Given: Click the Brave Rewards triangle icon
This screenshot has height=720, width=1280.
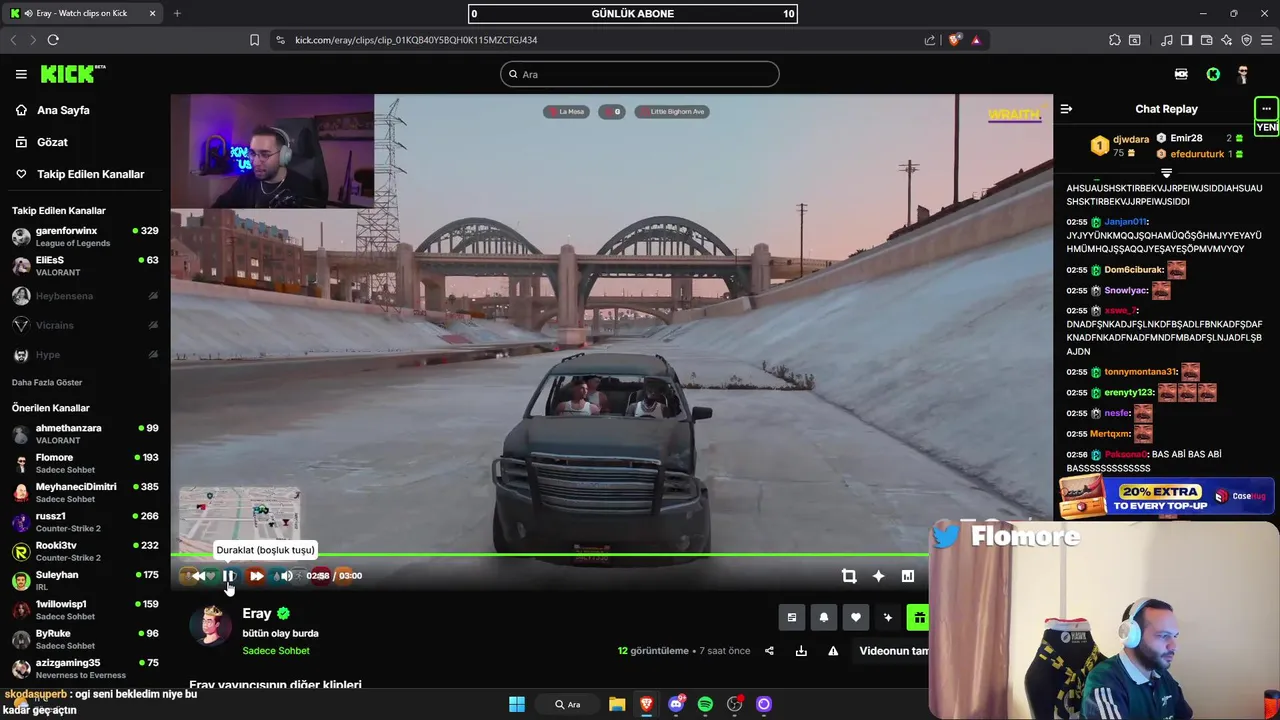Looking at the screenshot, I should (976, 40).
